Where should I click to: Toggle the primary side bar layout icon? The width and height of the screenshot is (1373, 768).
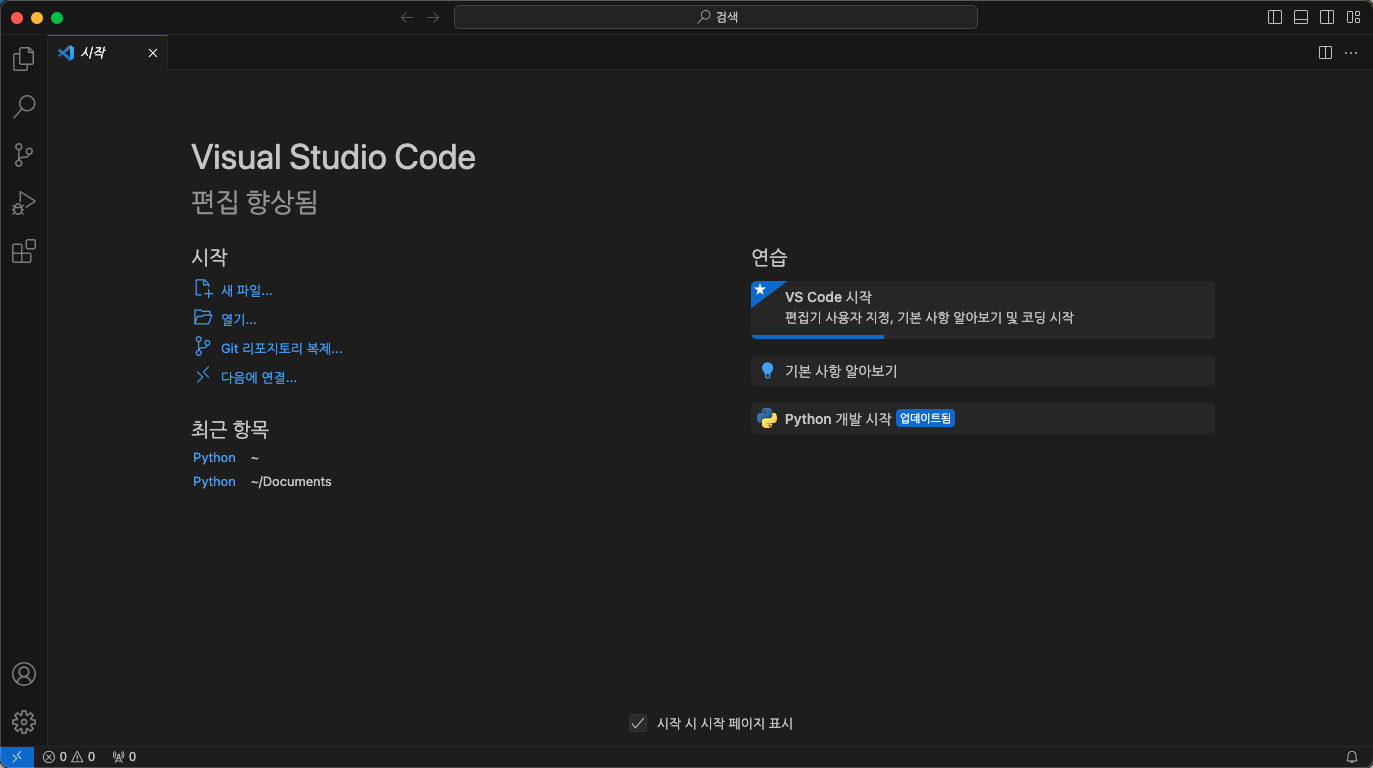(1275, 17)
